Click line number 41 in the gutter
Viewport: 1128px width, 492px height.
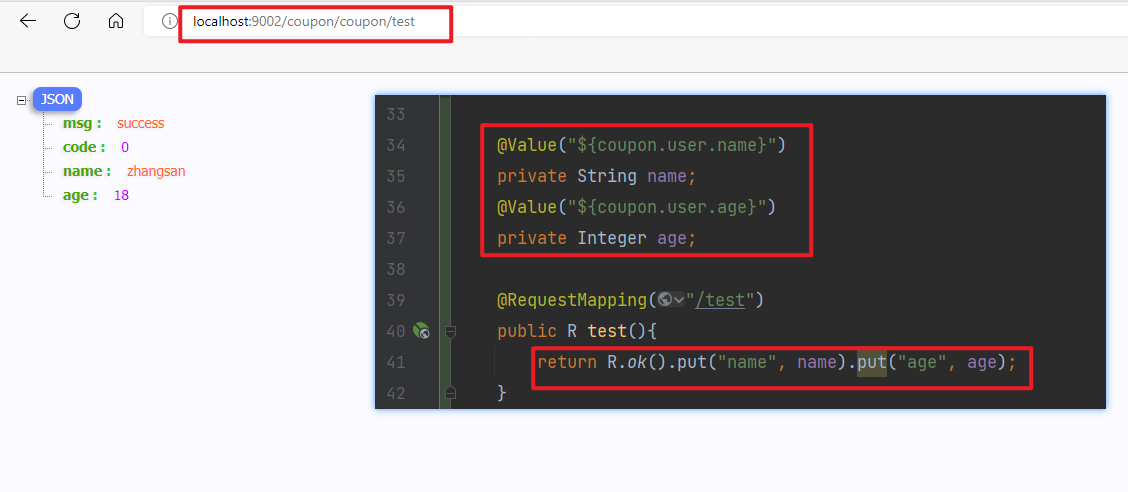click(x=396, y=362)
